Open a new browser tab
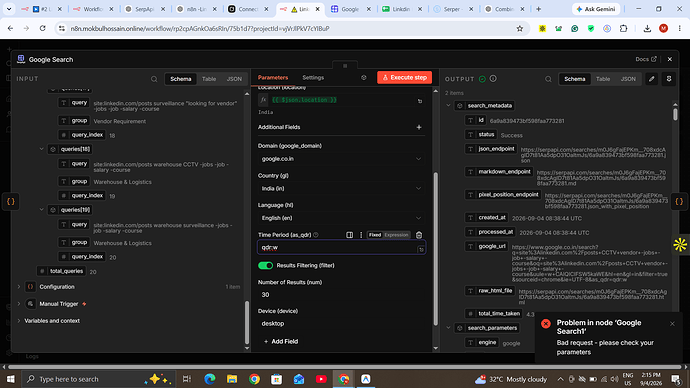690x388 pixels. coord(538,9)
